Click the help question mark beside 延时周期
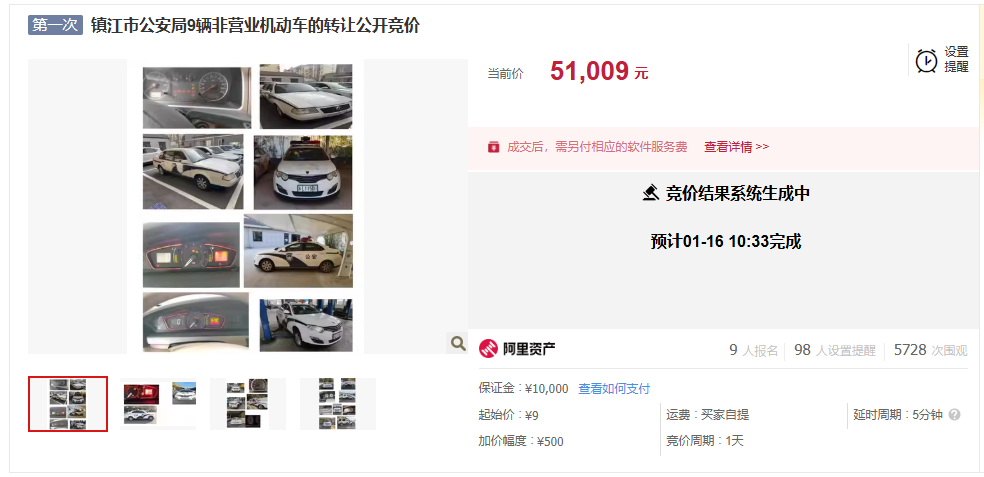The width and height of the screenshot is (984, 477). pyautogui.click(x=955, y=415)
